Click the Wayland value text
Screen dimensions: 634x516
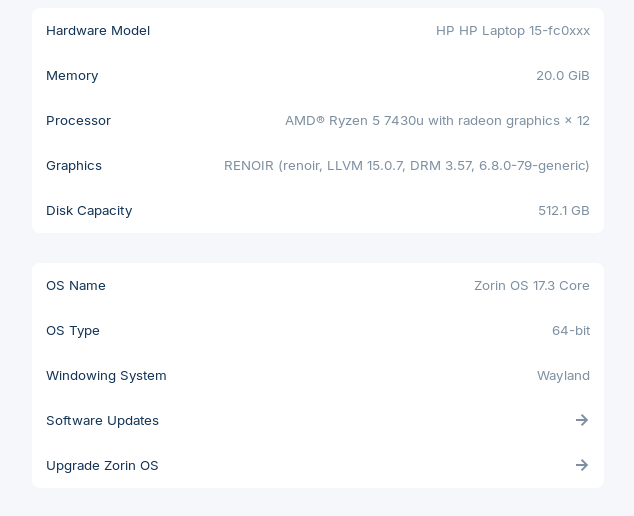(x=563, y=375)
